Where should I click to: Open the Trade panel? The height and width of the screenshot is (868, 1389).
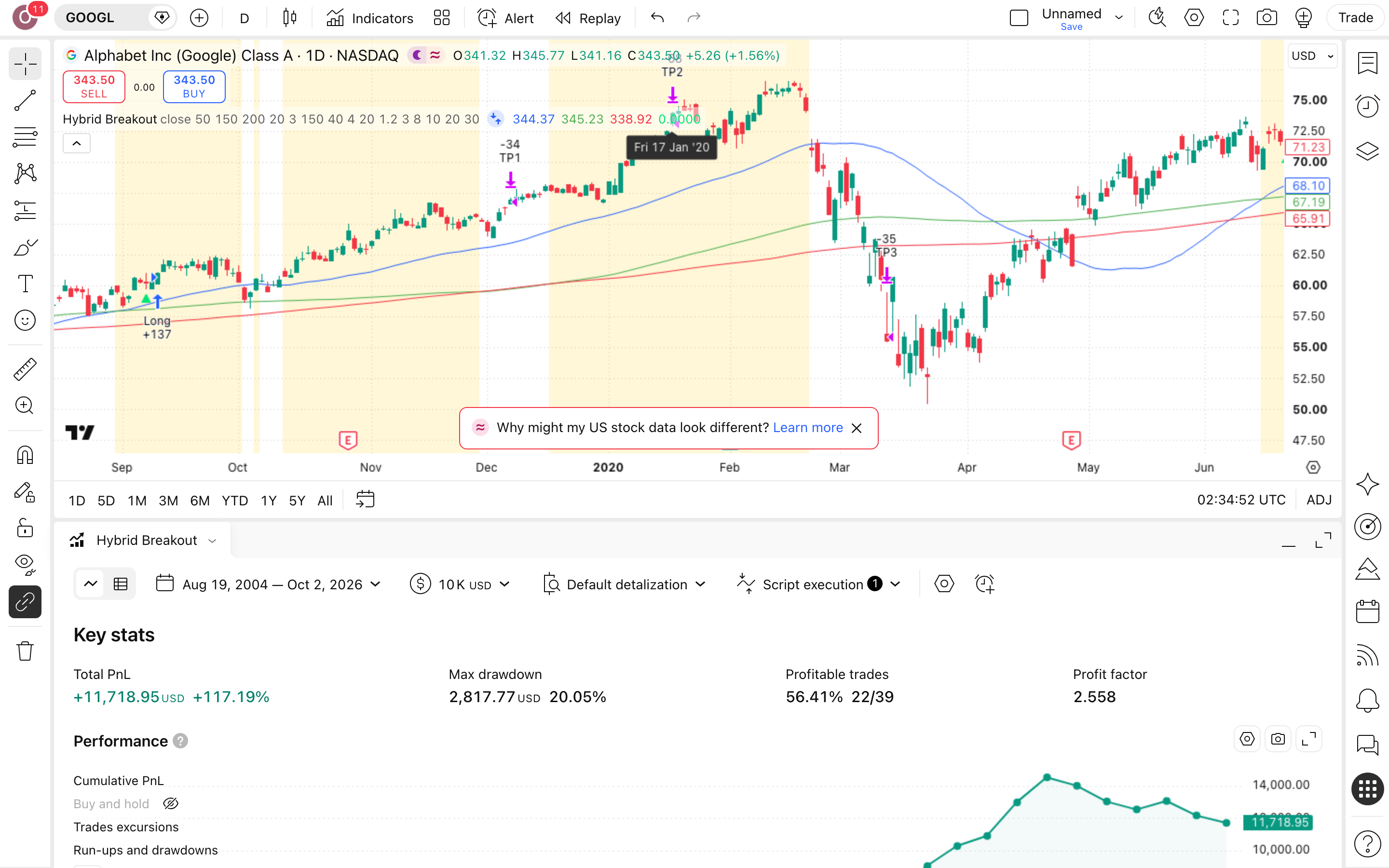(x=1355, y=18)
